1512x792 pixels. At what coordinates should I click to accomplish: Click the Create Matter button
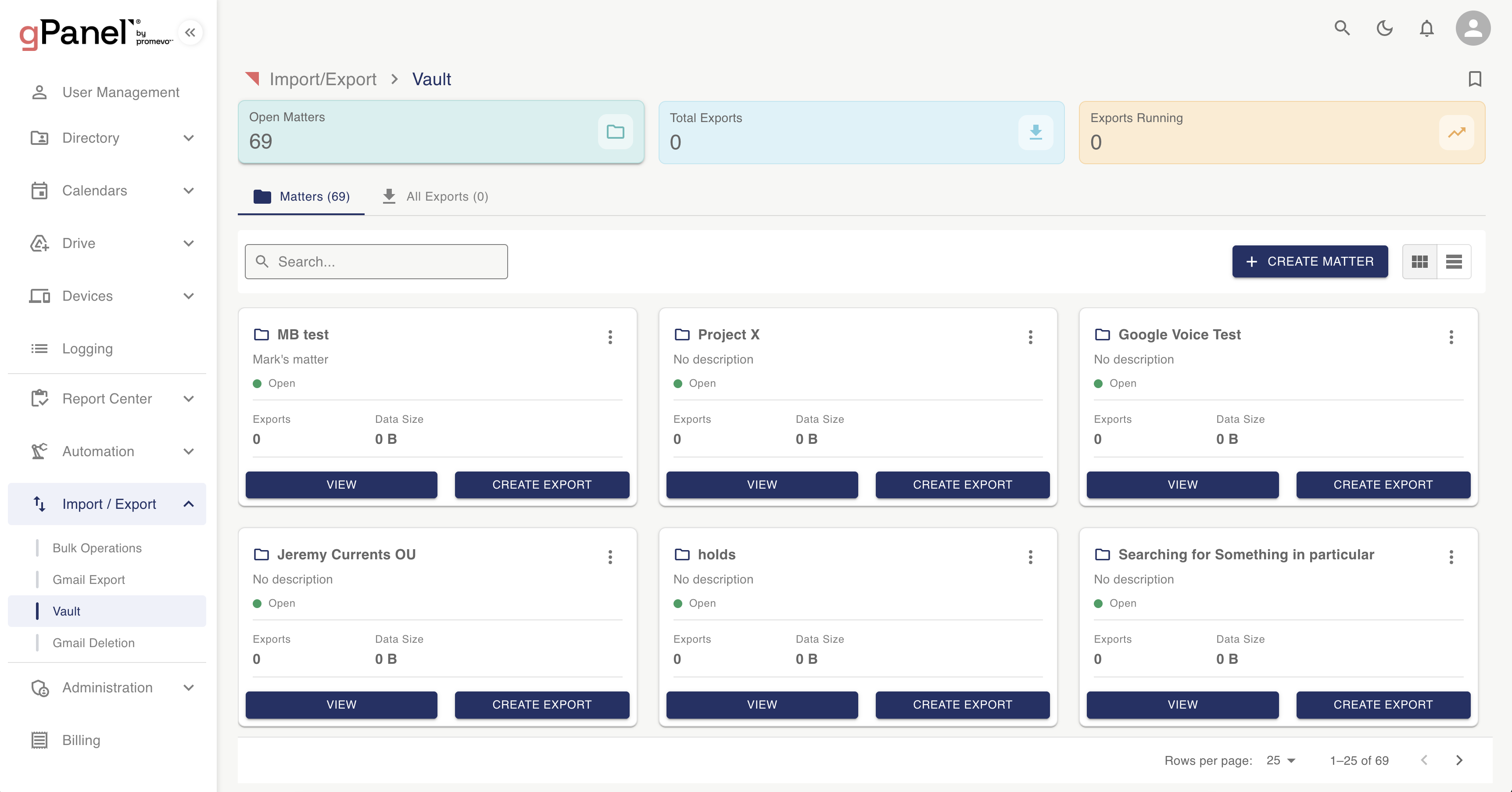tap(1309, 261)
